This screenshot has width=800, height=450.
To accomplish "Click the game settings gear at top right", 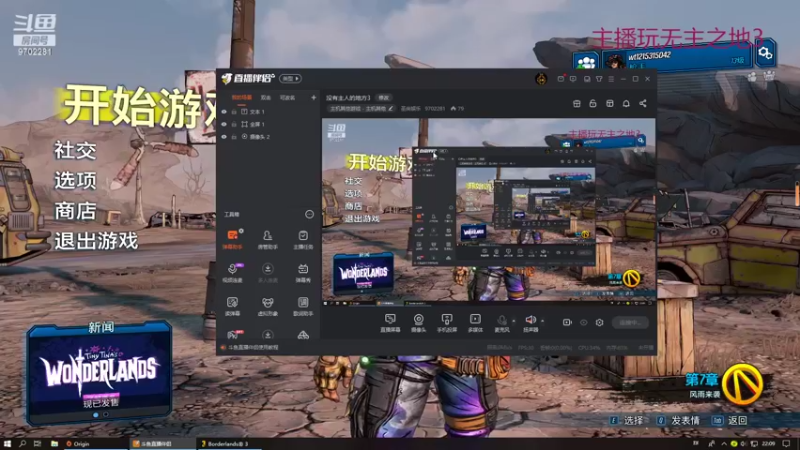I will click(765, 54).
